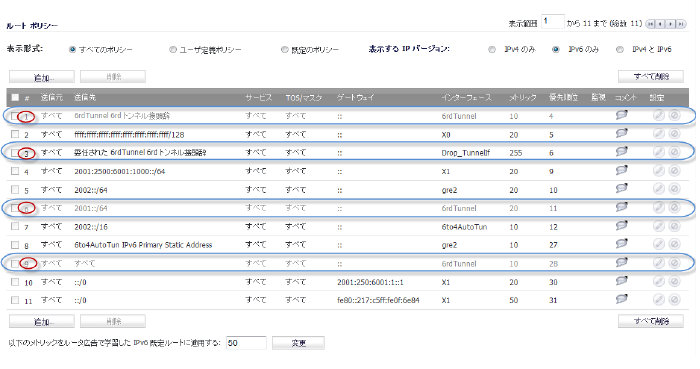Click the top 削除 button
This screenshot has height=369, width=700.
click(x=113, y=77)
